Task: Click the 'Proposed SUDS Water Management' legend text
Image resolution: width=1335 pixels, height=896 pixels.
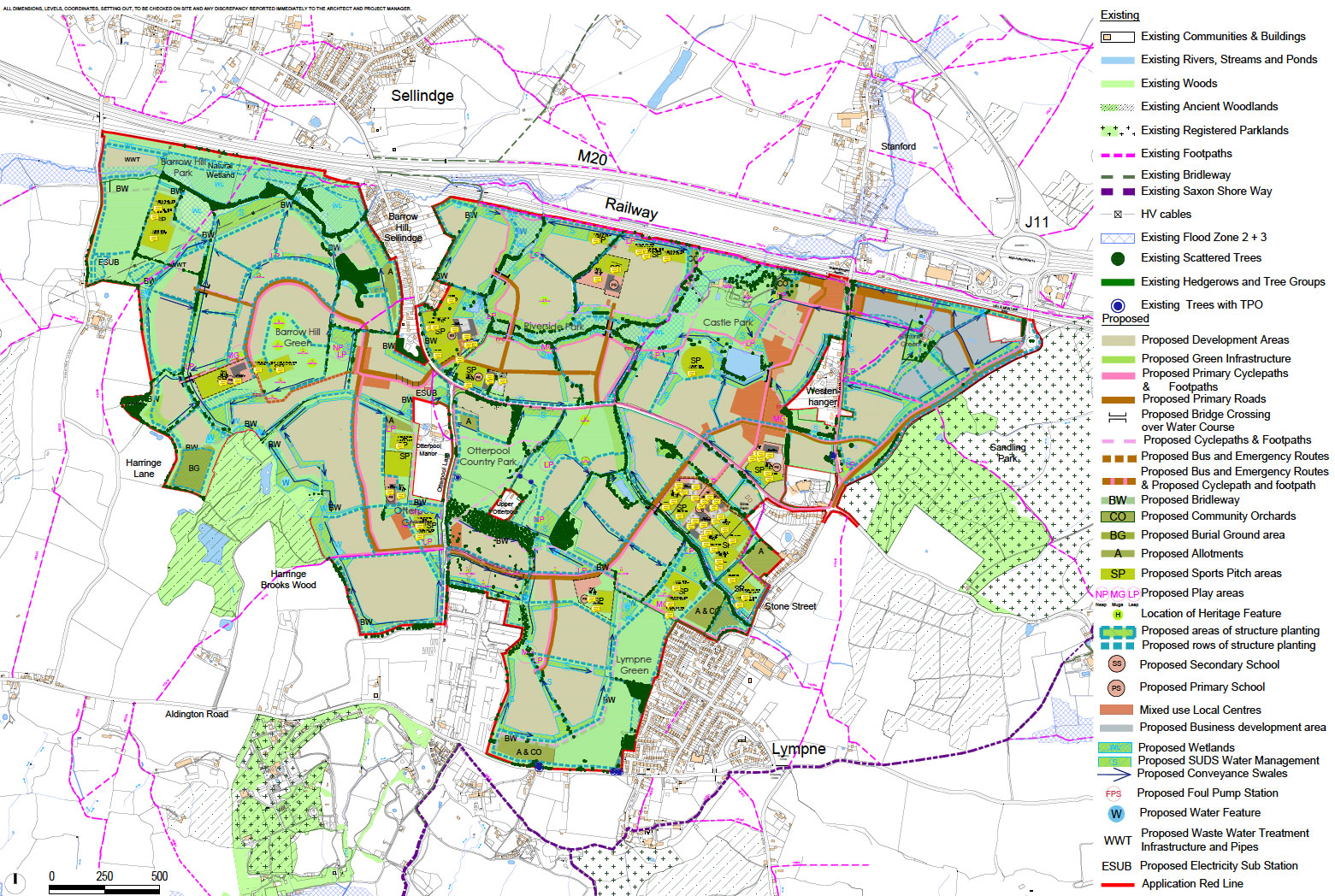Action: tap(1228, 760)
